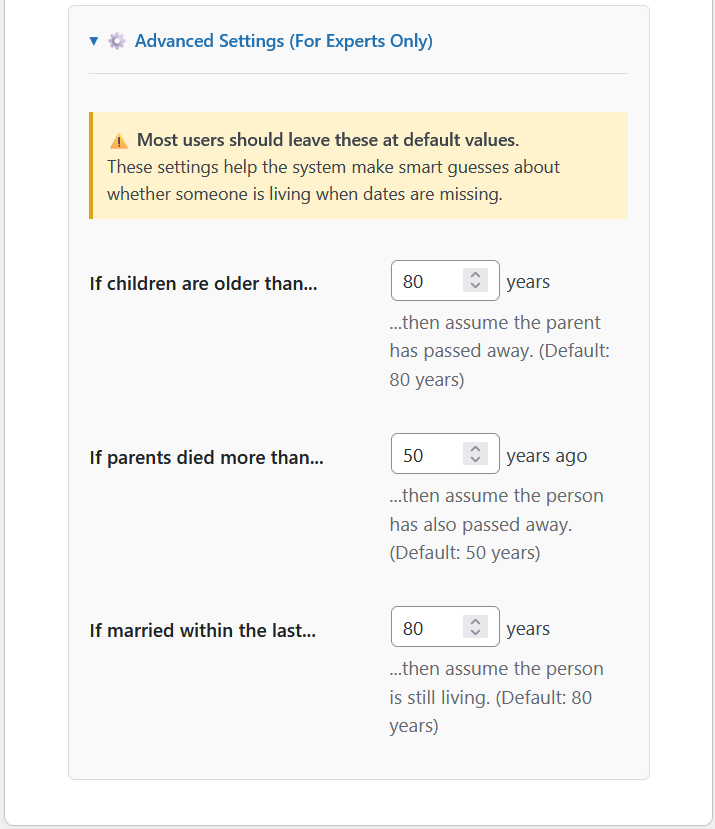Click the "If children are older than..." label
The image size is (715, 829).
[x=203, y=283]
